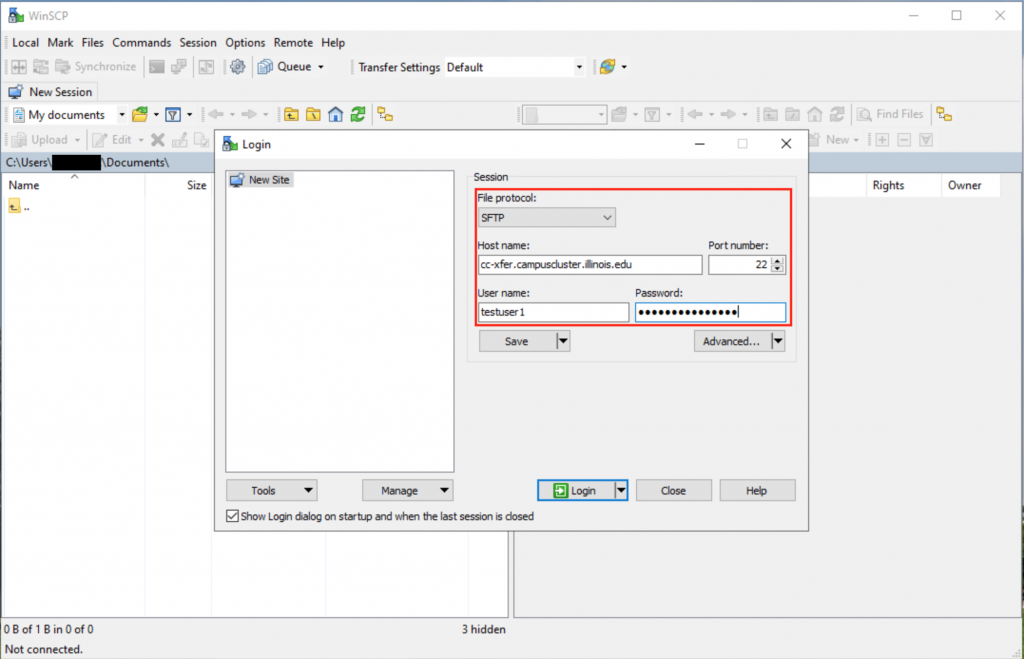The width and height of the screenshot is (1024, 659).
Task: Click the User name field containing testuser1
Action: pos(553,312)
